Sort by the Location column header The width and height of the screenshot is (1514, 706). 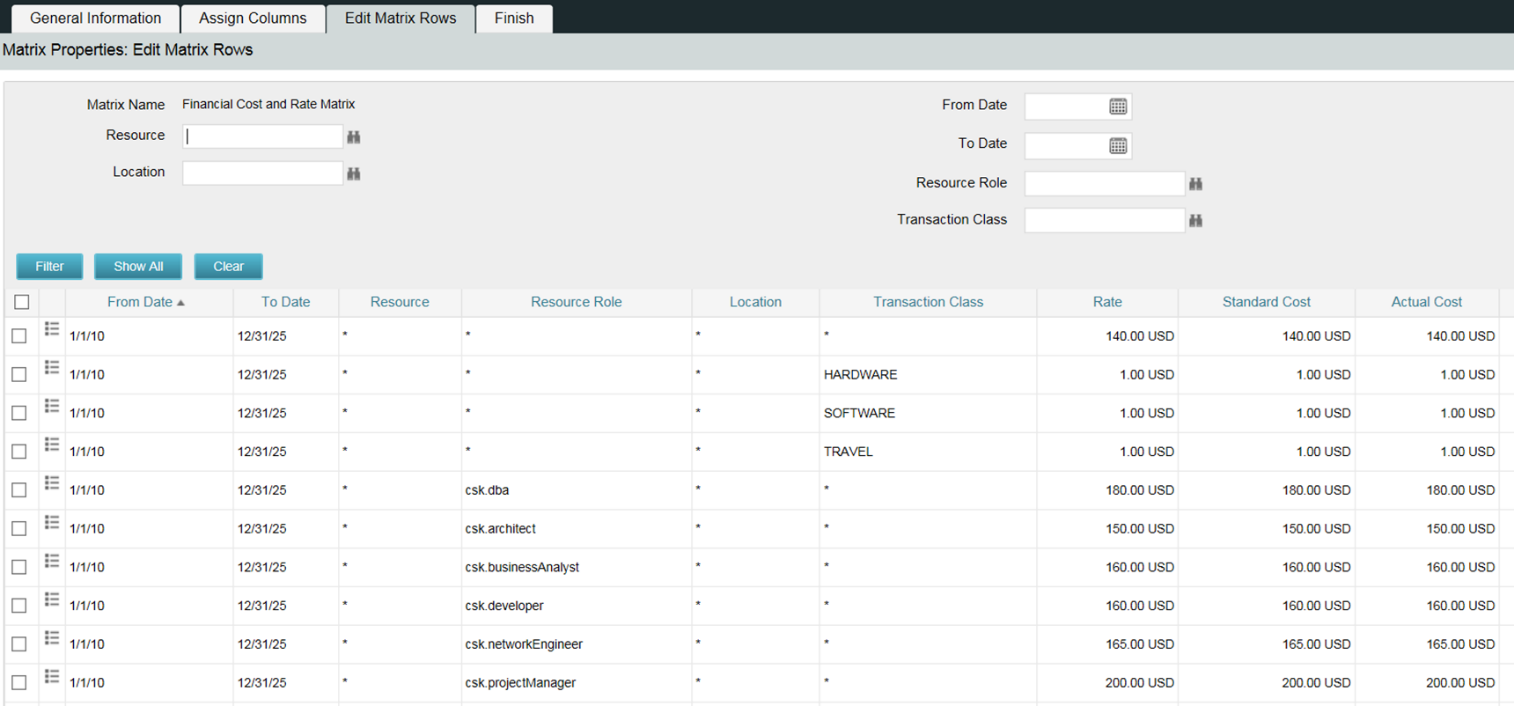pyautogui.click(x=756, y=302)
